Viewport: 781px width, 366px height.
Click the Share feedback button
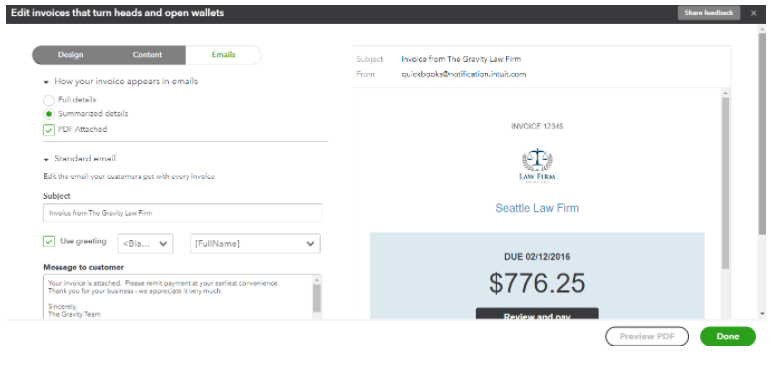[x=708, y=13]
